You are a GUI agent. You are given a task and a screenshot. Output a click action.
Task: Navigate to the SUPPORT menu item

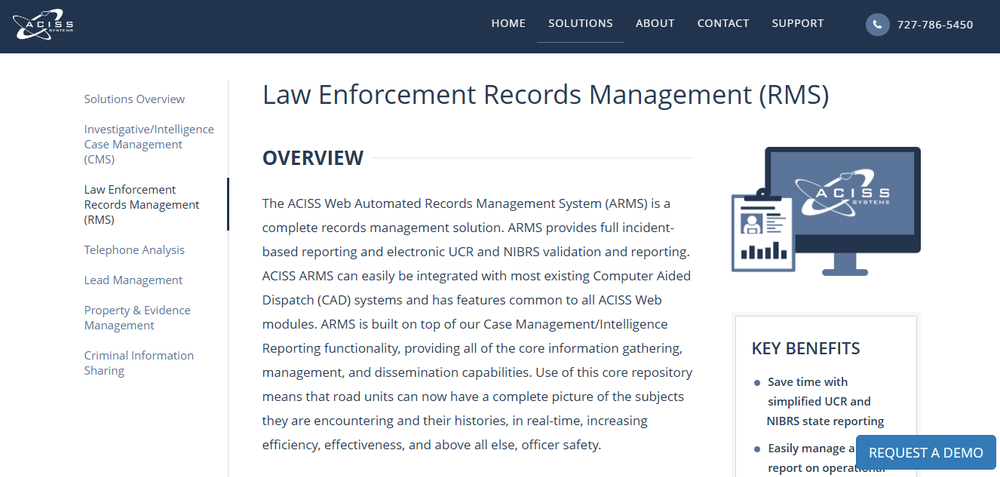[x=798, y=23]
